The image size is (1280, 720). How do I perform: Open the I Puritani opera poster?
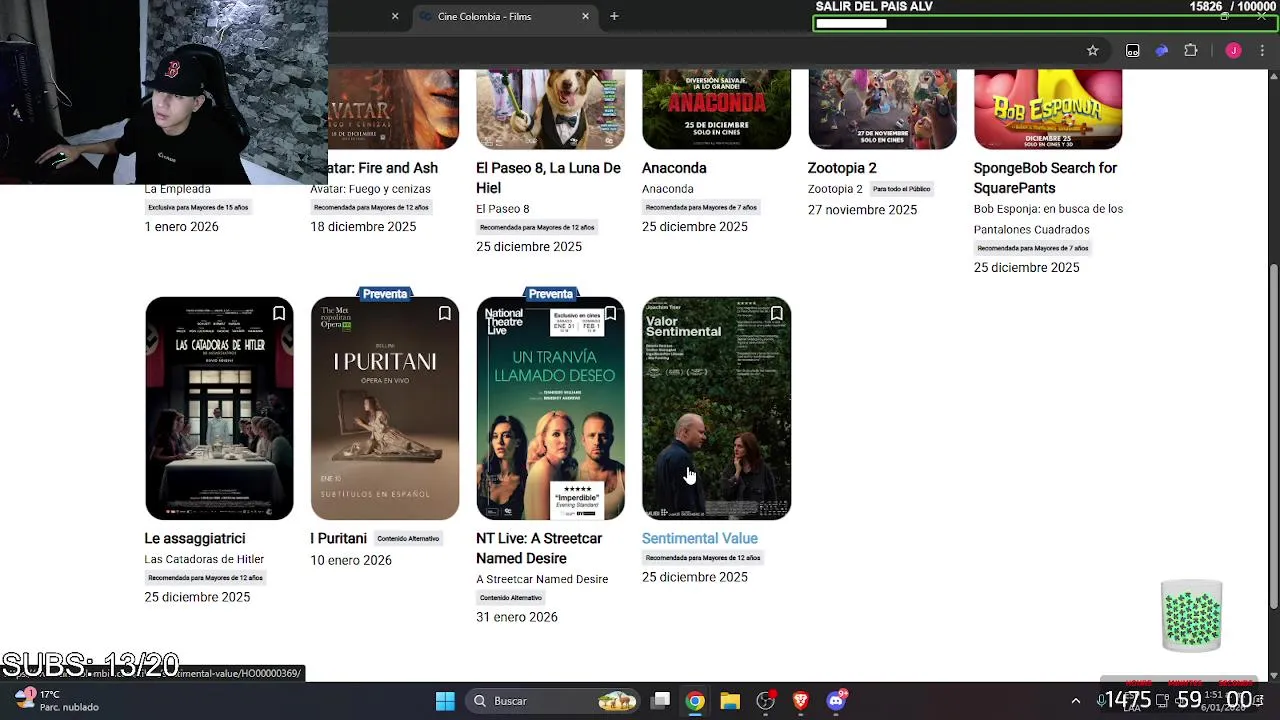pyautogui.click(x=385, y=408)
